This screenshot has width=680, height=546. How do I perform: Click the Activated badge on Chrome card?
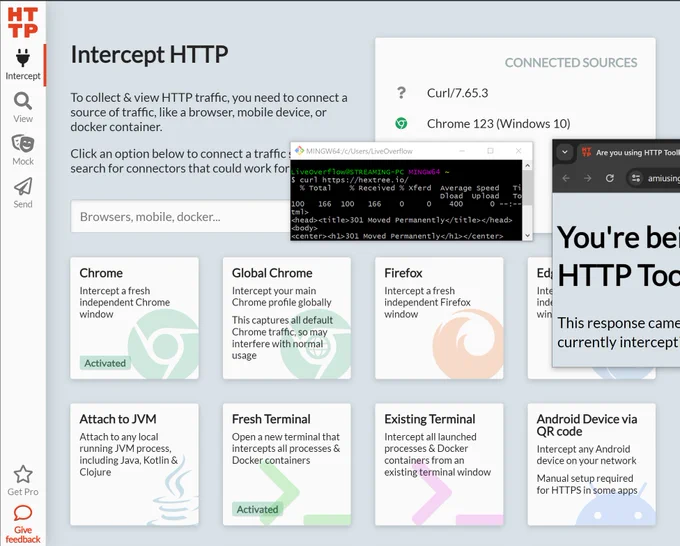[x=105, y=363]
